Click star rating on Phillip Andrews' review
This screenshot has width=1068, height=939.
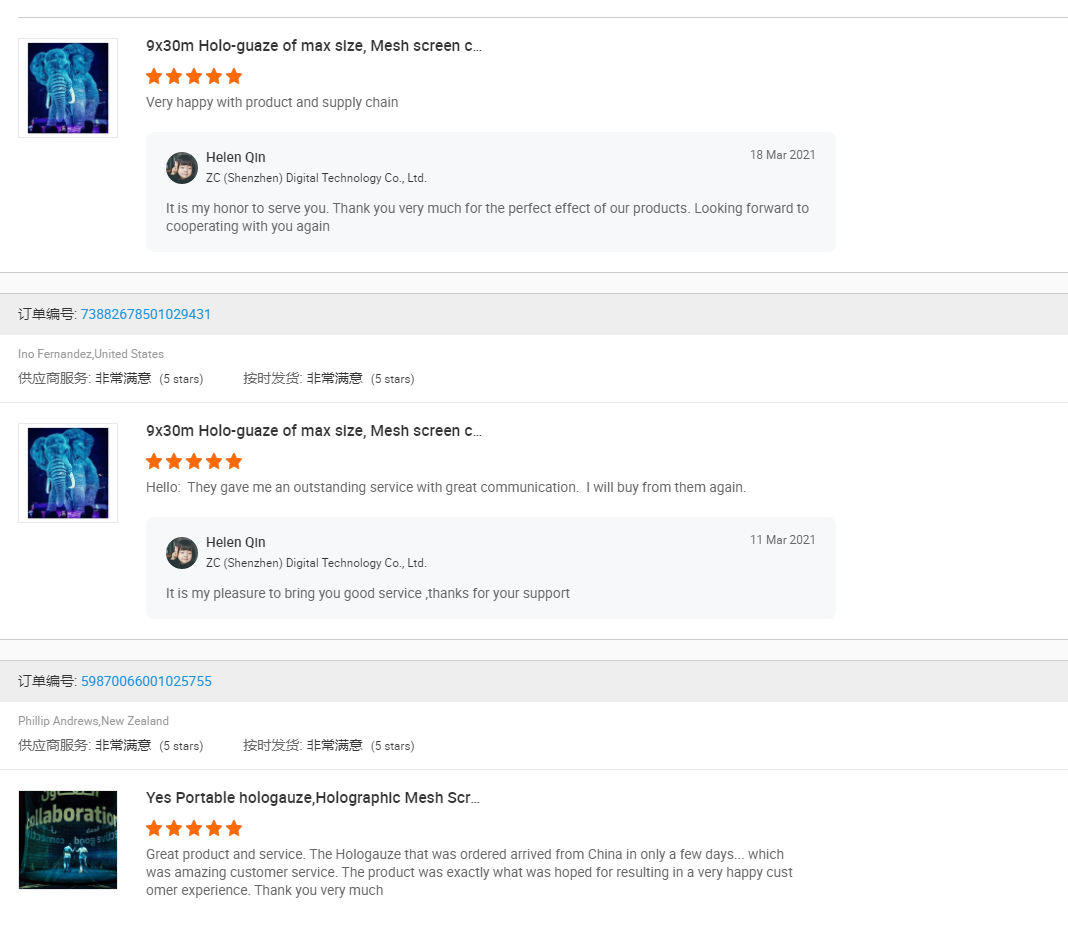pyautogui.click(x=194, y=828)
